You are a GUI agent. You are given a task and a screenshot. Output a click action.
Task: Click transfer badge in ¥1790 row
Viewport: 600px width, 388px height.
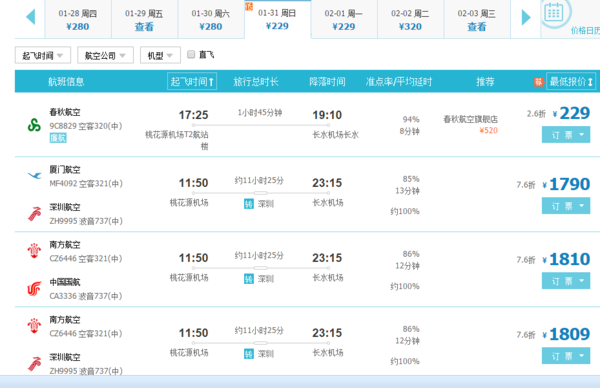(x=249, y=204)
